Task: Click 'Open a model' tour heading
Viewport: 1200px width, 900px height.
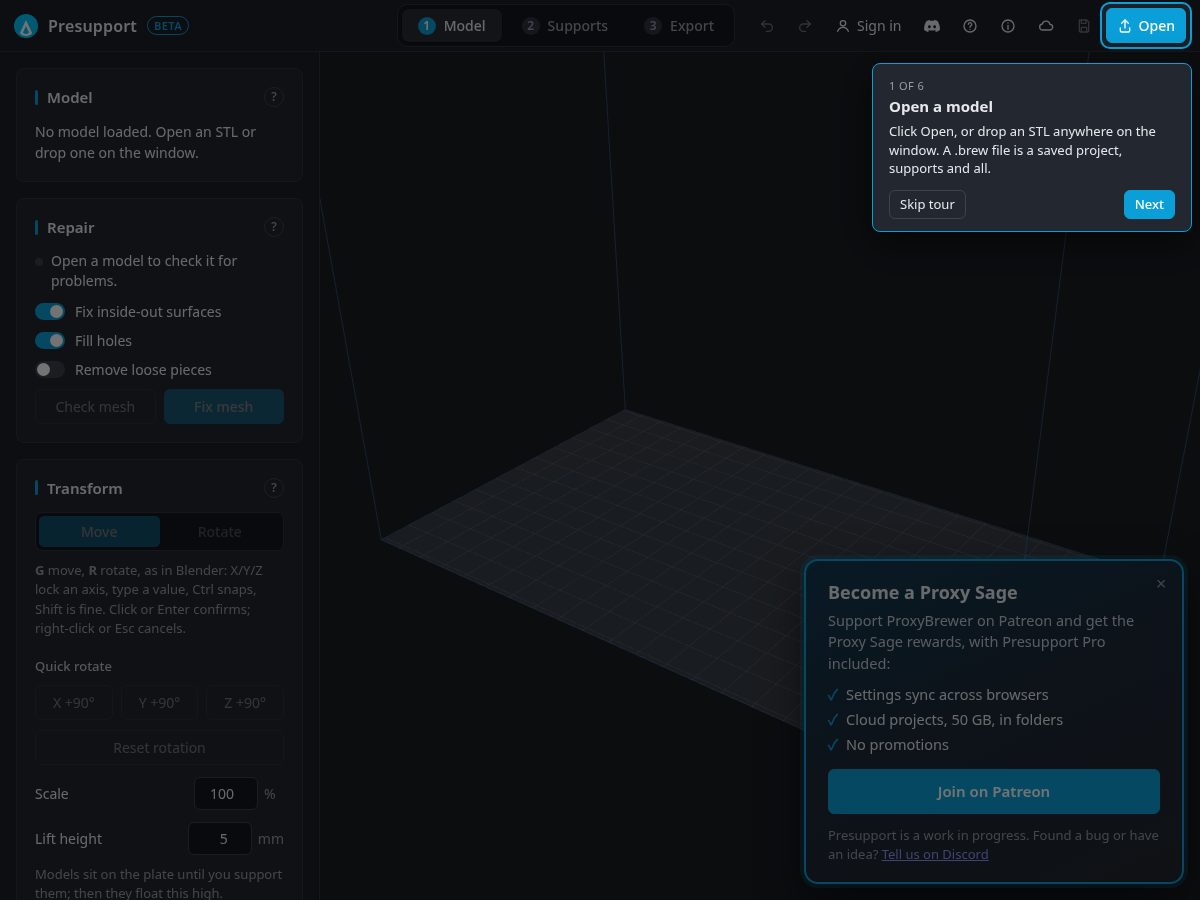Action: pos(941,107)
